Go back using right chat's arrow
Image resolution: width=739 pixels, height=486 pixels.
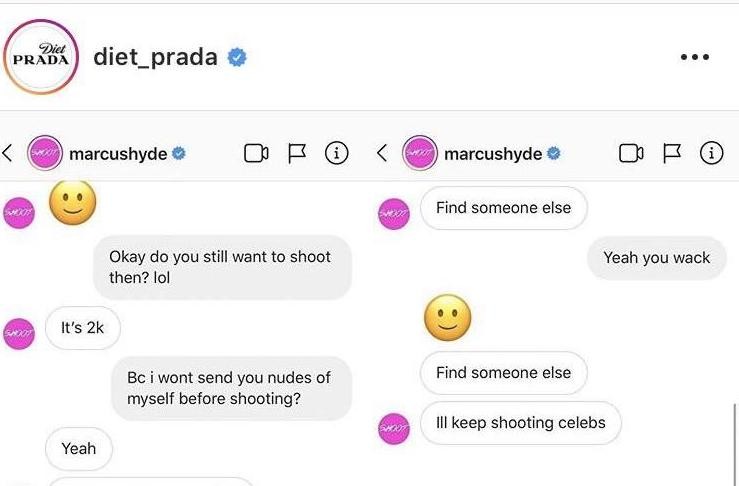click(x=382, y=153)
